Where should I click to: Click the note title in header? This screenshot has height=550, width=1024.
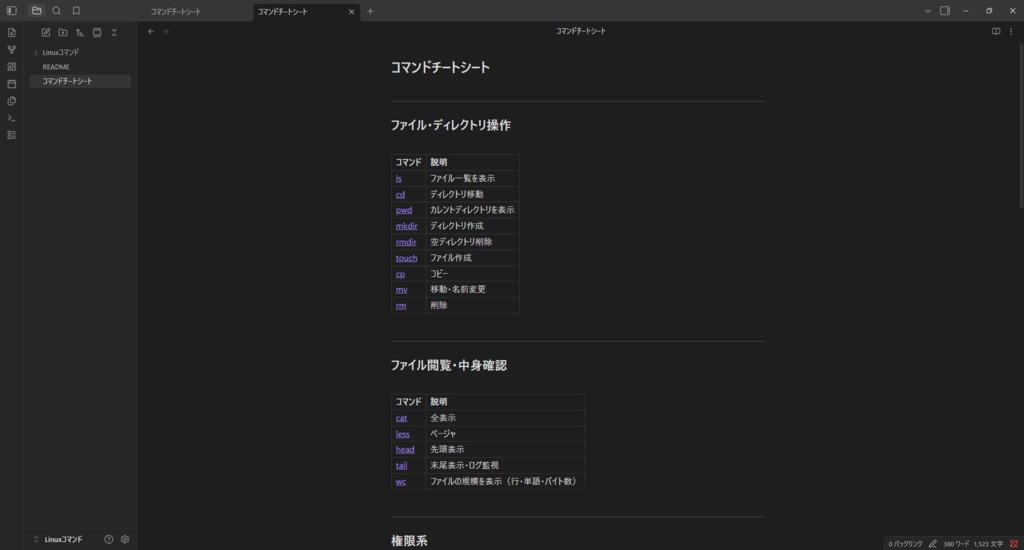click(581, 31)
